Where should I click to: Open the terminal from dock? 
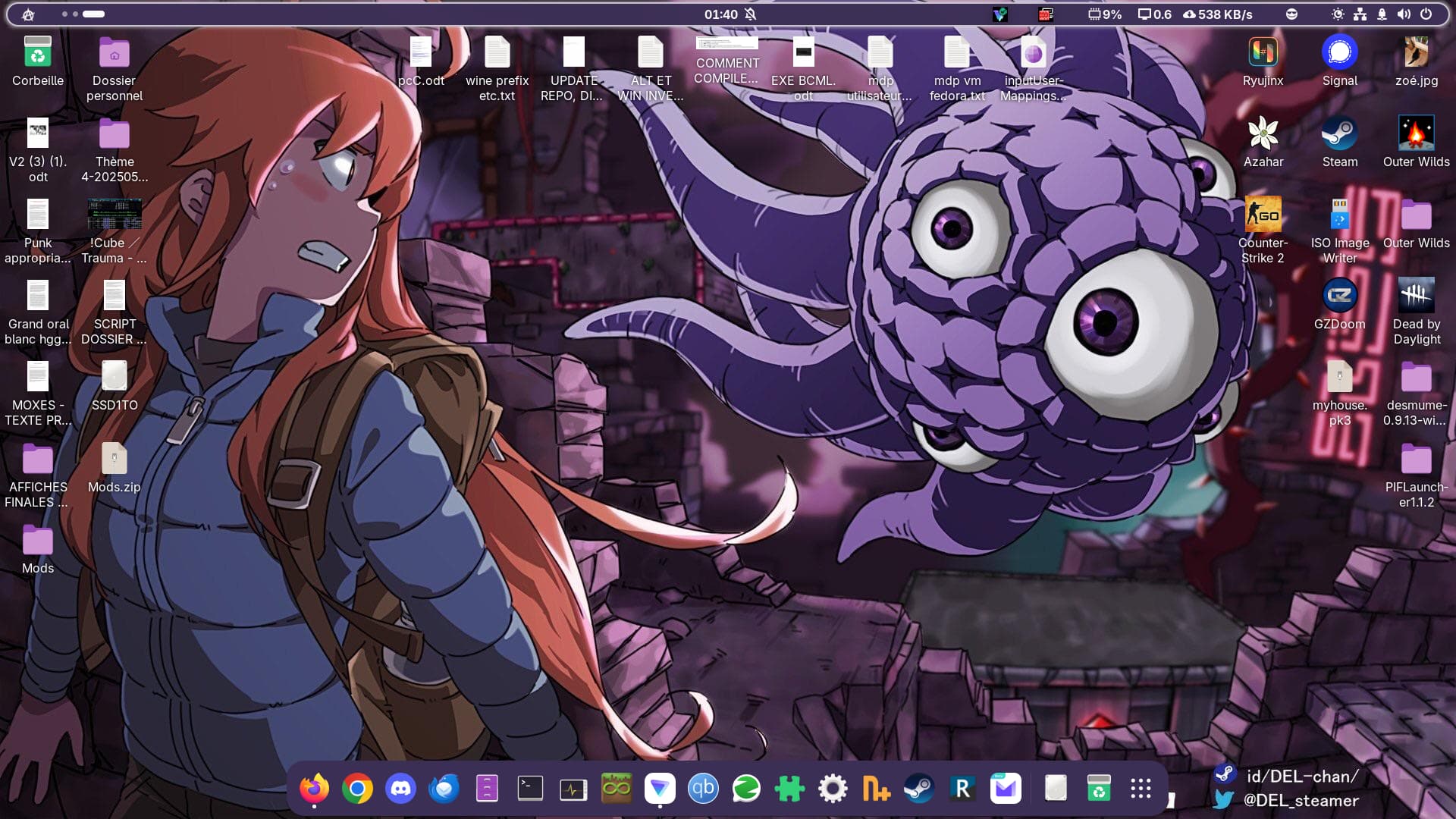coord(530,789)
